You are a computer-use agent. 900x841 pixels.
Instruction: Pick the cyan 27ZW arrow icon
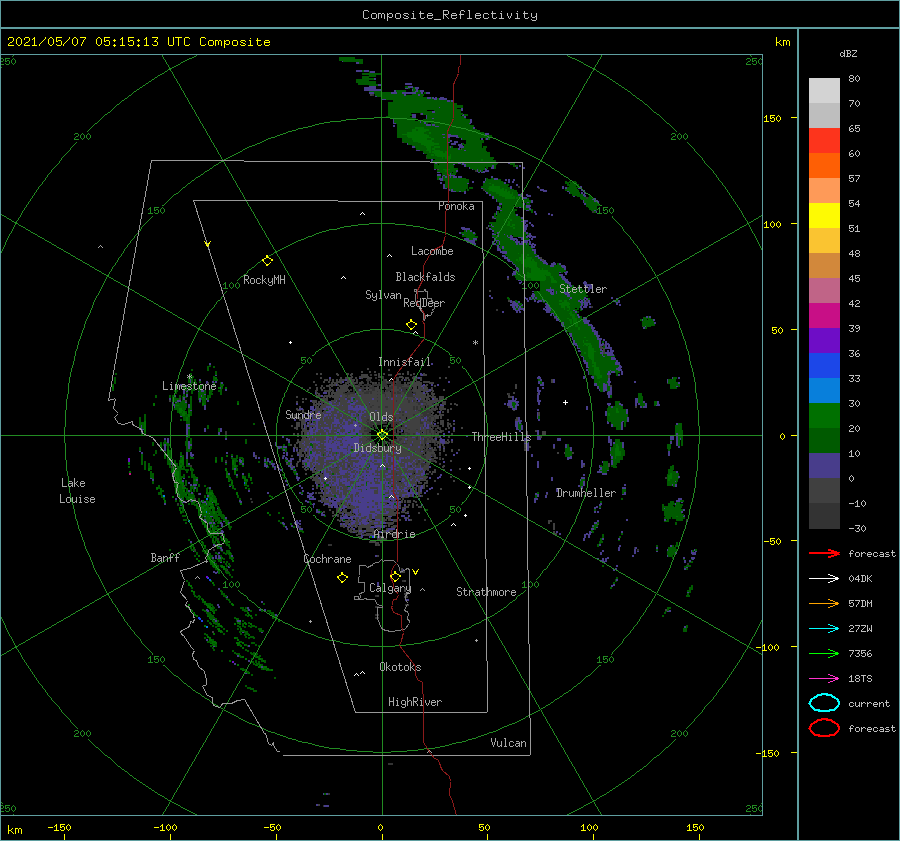(x=824, y=629)
